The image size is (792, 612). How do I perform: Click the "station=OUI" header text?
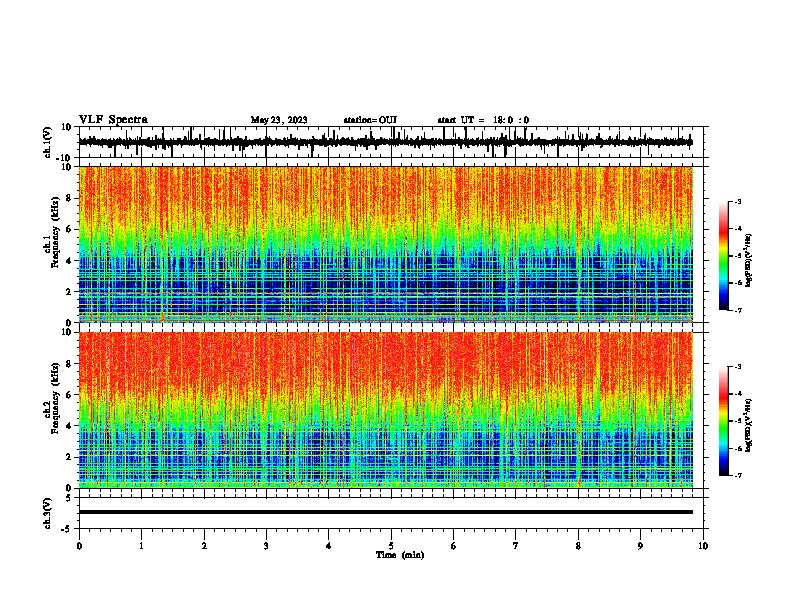370,120
